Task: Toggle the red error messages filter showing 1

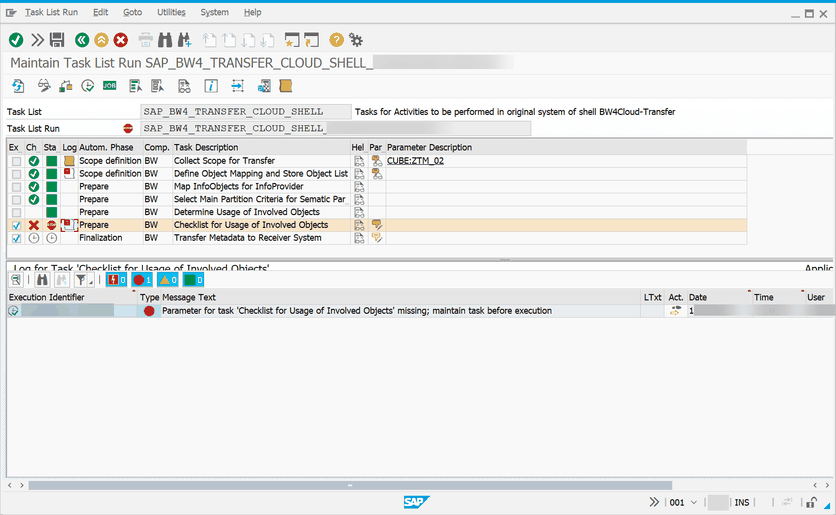Action: tap(142, 280)
